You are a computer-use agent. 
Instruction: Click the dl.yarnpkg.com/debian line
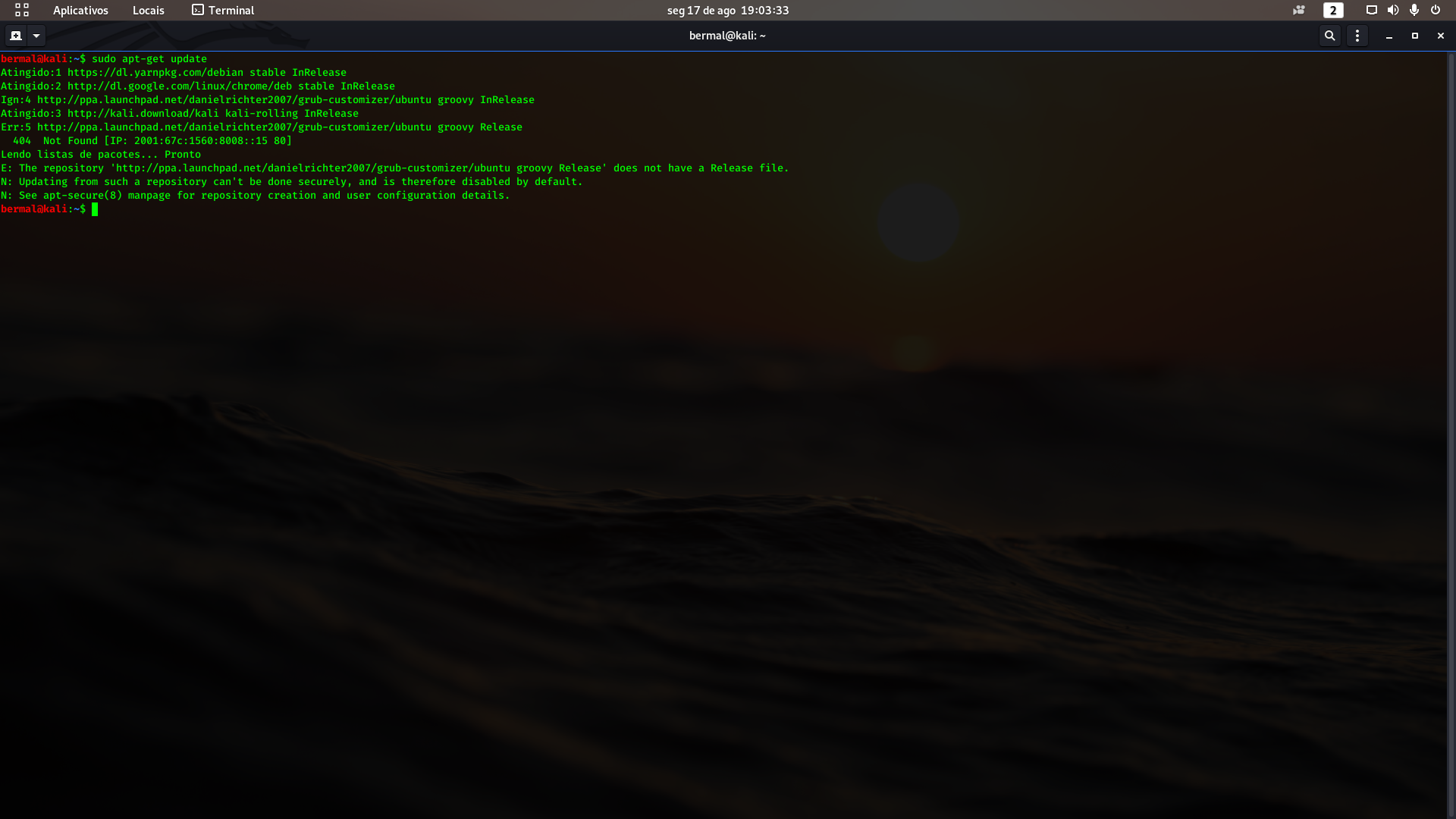pos(174,73)
